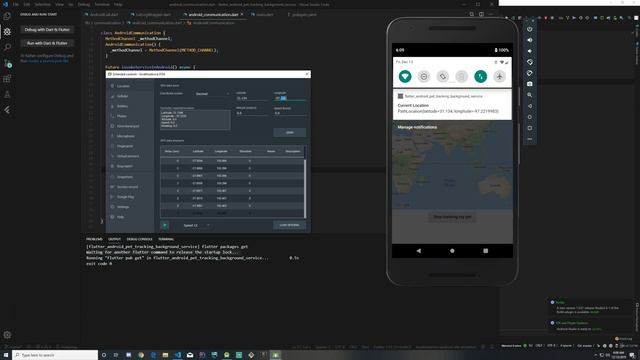
Task: Click the Altitude (meters) input field
Action: [251, 113]
